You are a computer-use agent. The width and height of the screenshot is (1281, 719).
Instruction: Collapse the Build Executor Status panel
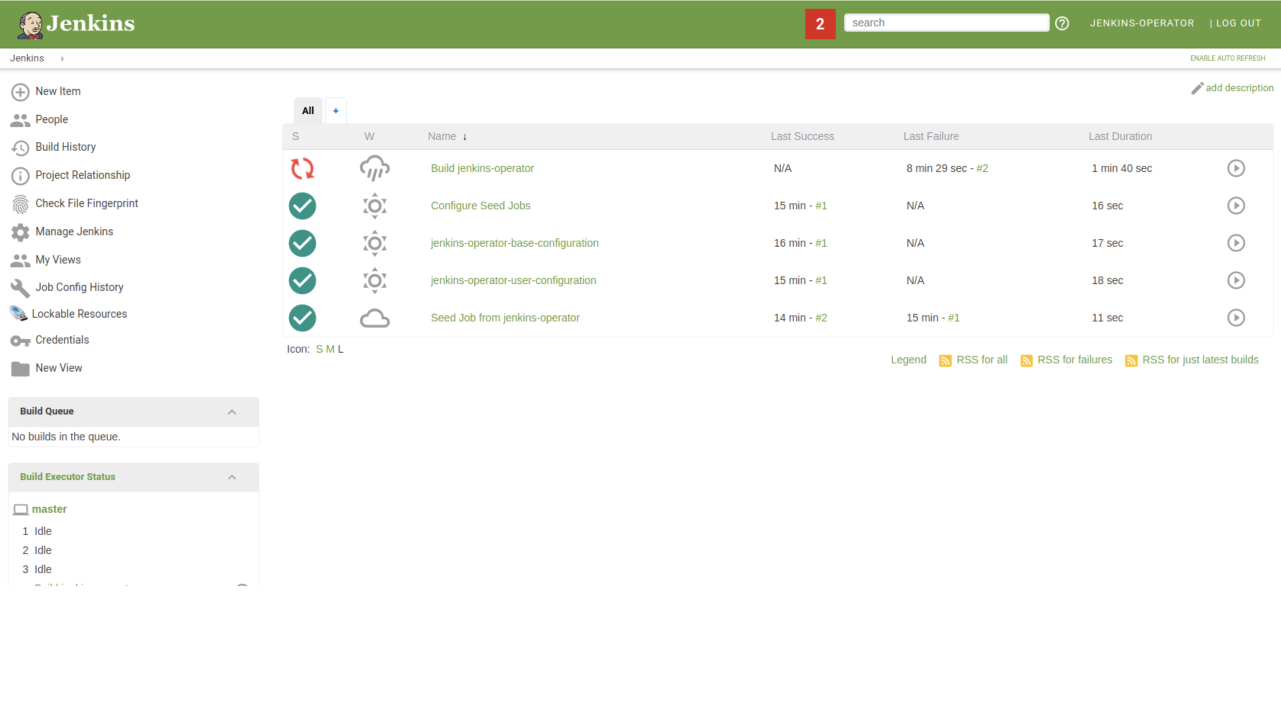232,477
